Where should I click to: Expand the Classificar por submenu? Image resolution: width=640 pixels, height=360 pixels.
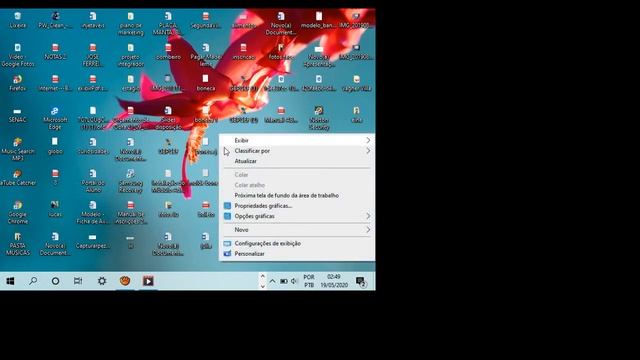(x=297, y=151)
